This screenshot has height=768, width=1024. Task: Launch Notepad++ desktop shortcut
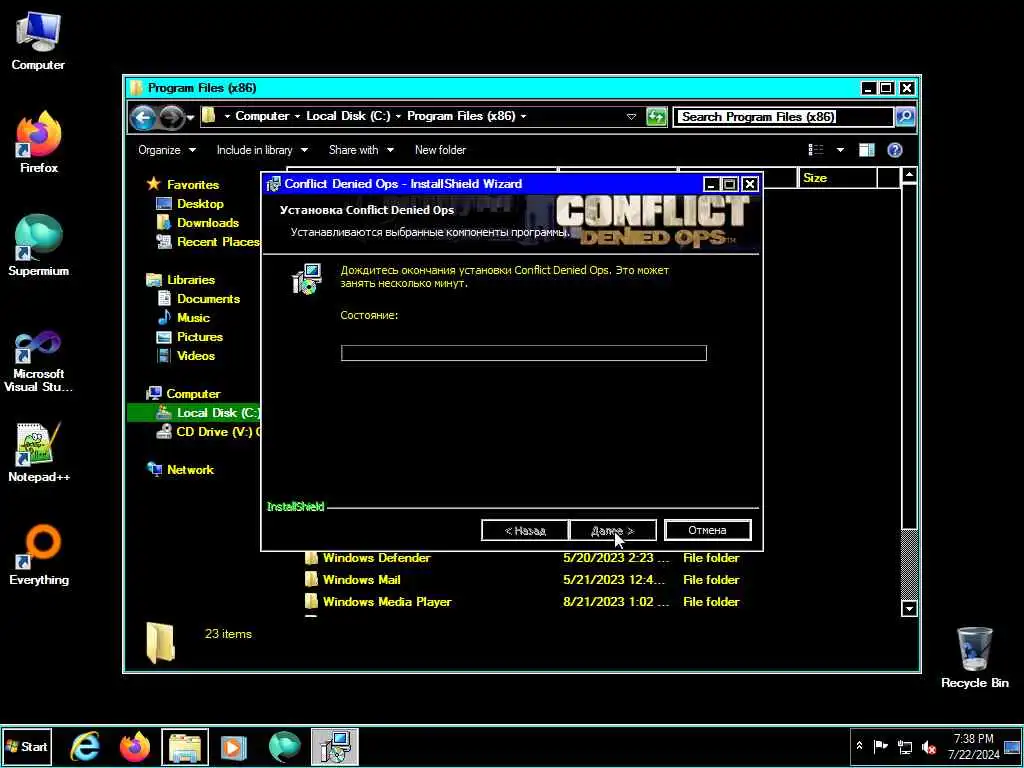39,452
